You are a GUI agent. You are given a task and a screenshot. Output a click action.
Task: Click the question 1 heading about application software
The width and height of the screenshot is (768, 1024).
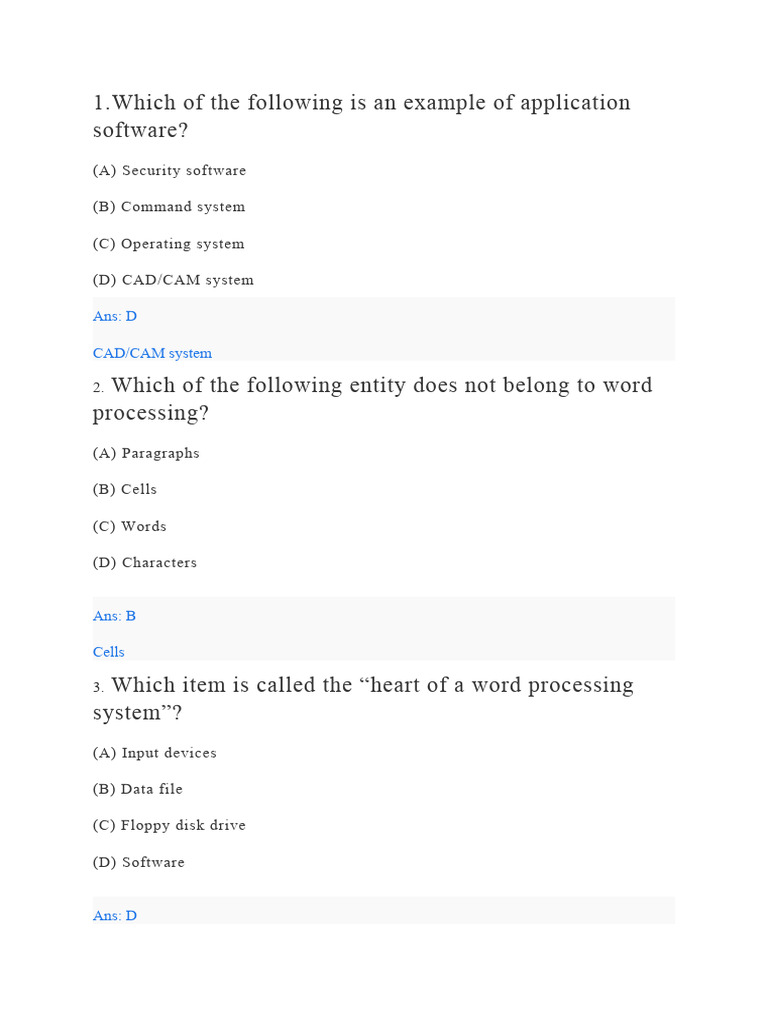(361, 116)
